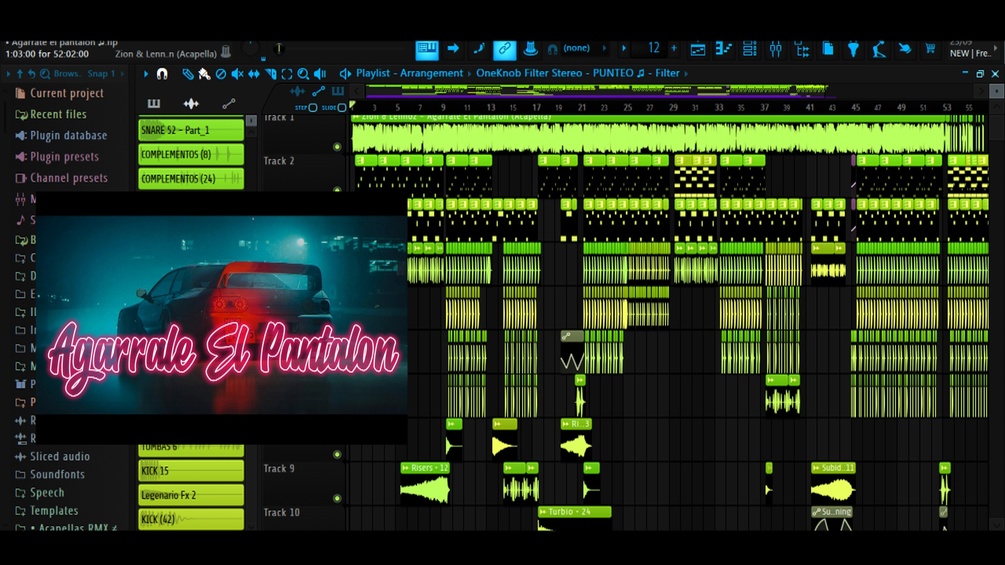
Task: Select the Zoom magnifier tool
Action: (303, 74)
